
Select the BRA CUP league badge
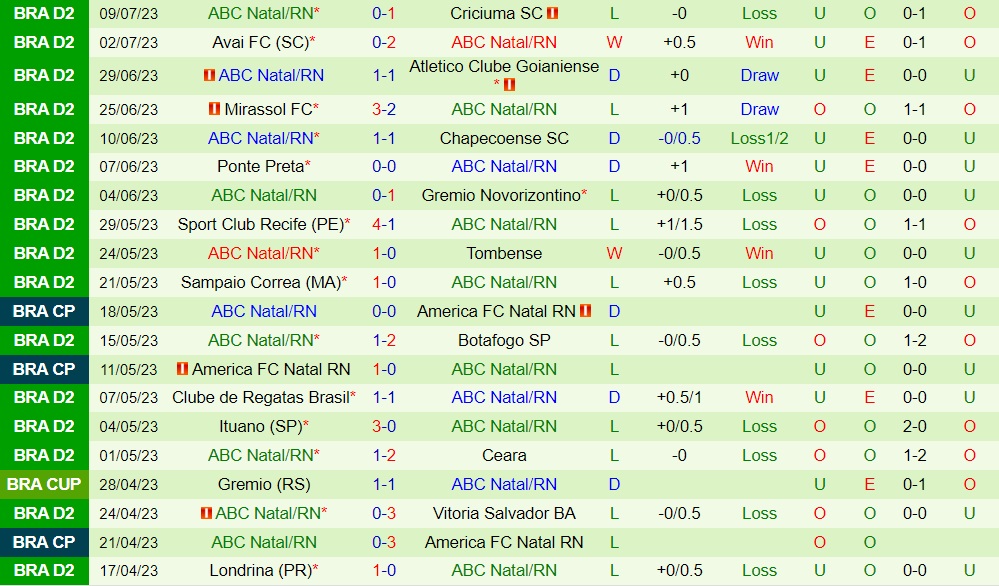44,484
